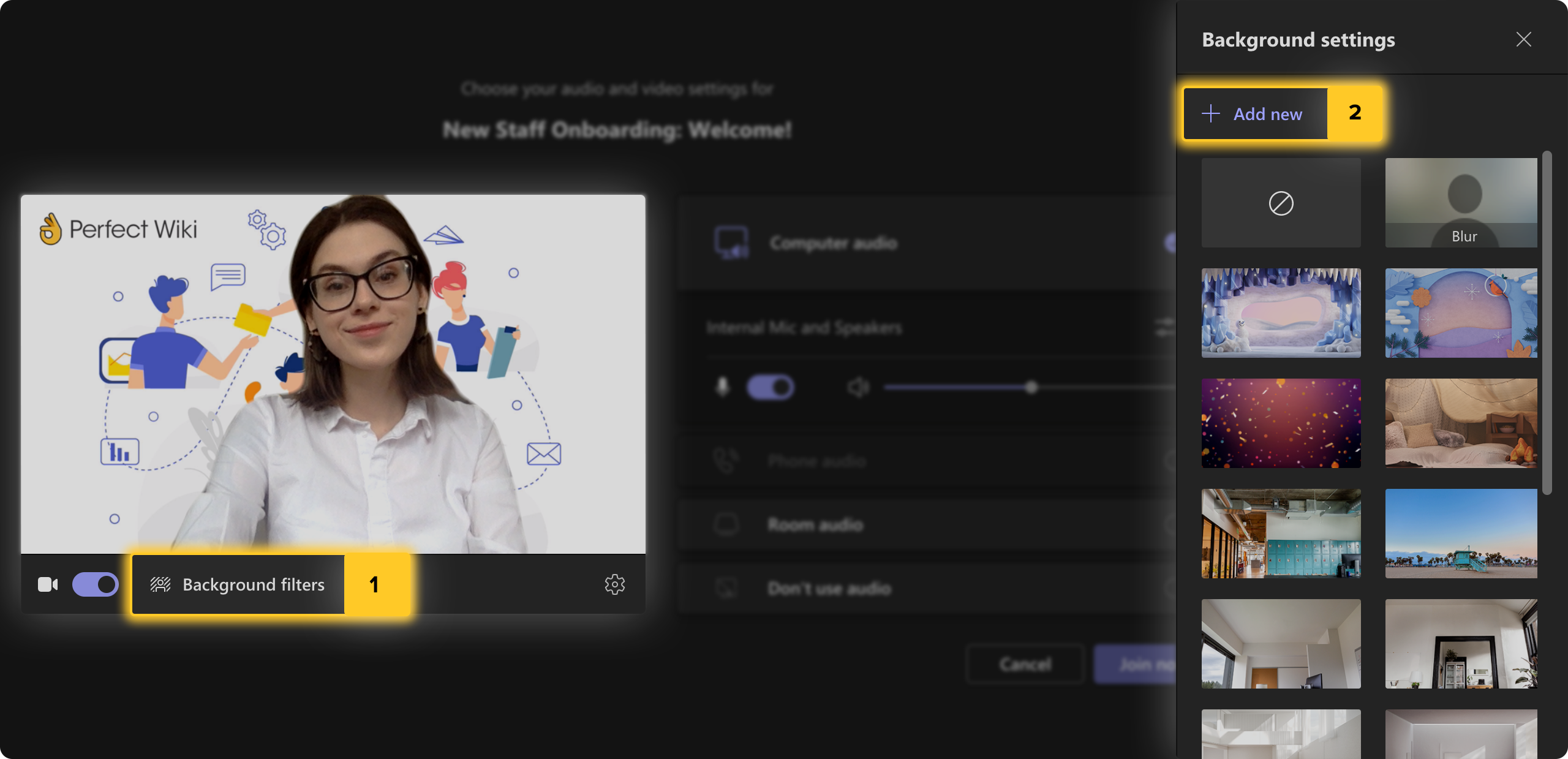Screen dimensions: 1568x759
Task: Open device settings gear icon
Action: [x=614, y=584]
